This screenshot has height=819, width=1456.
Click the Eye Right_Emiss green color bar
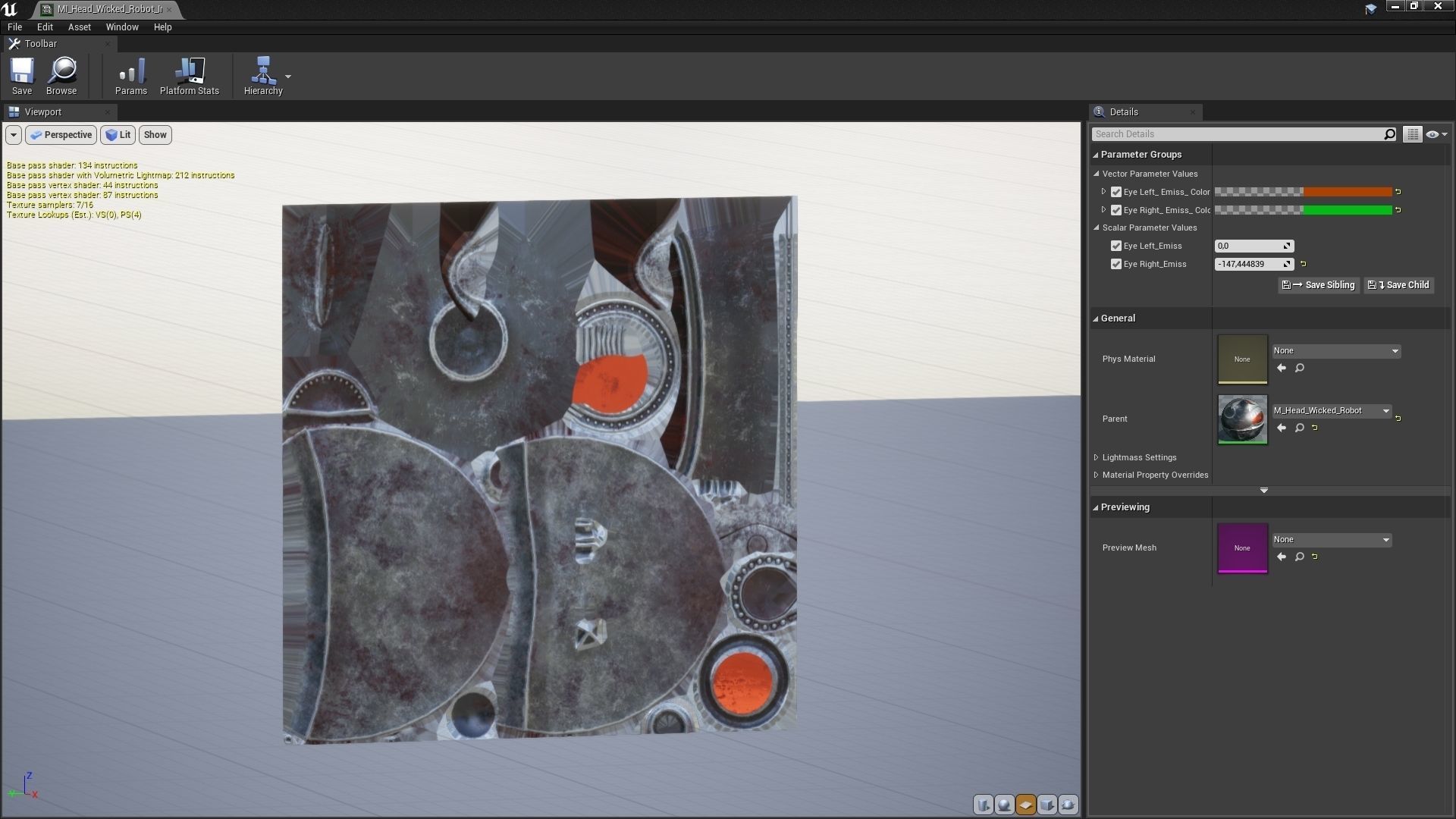pos(1346,210)
